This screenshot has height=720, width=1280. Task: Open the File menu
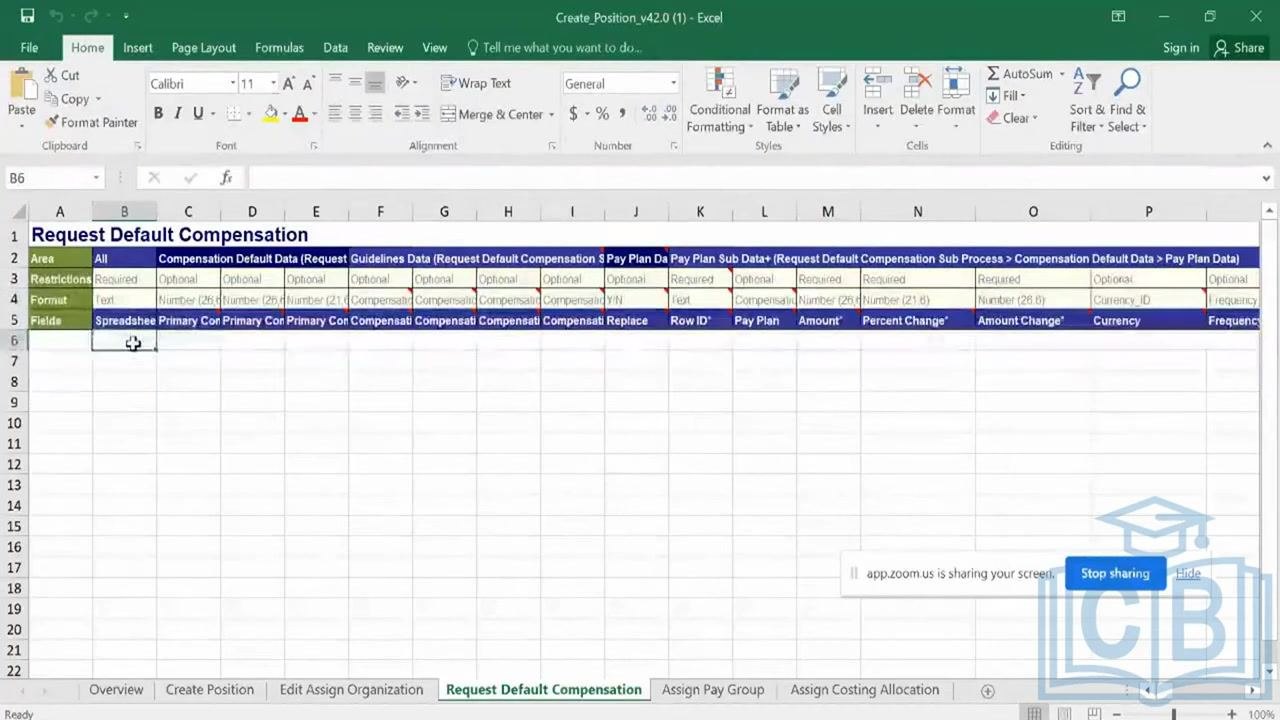tap(29, 47)
